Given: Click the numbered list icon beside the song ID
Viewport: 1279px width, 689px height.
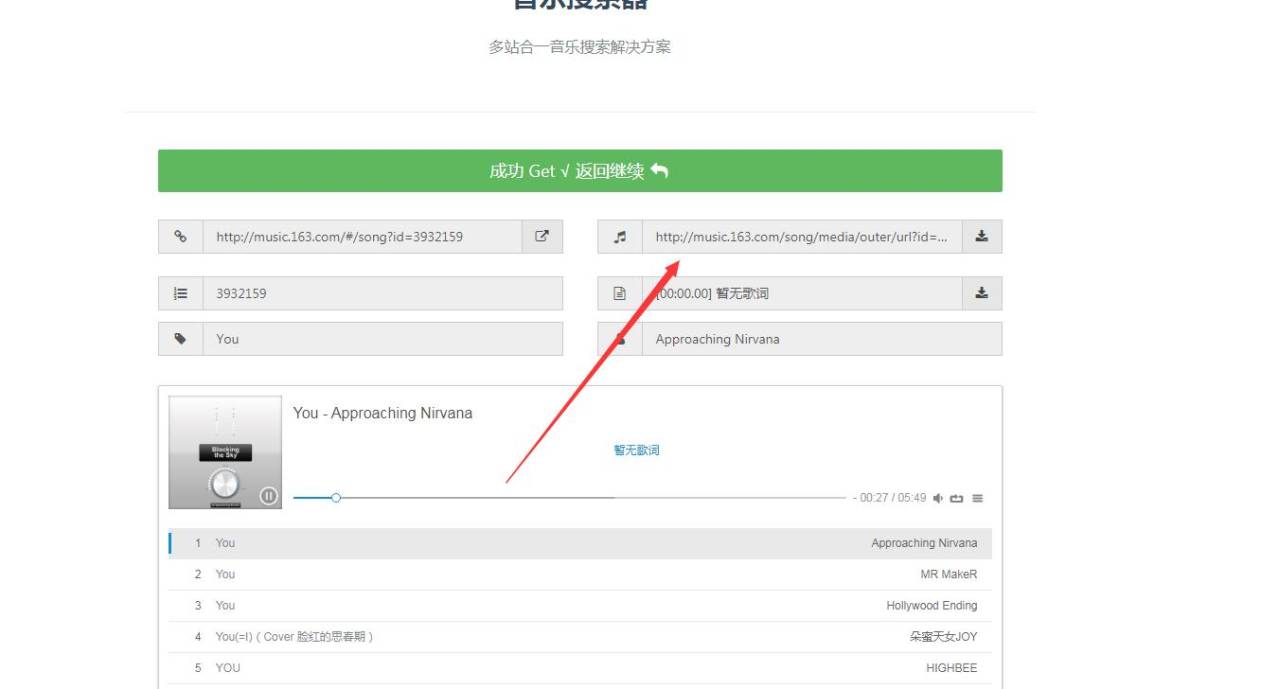Looking at the screenshot, I should click(x=181, y=294).
